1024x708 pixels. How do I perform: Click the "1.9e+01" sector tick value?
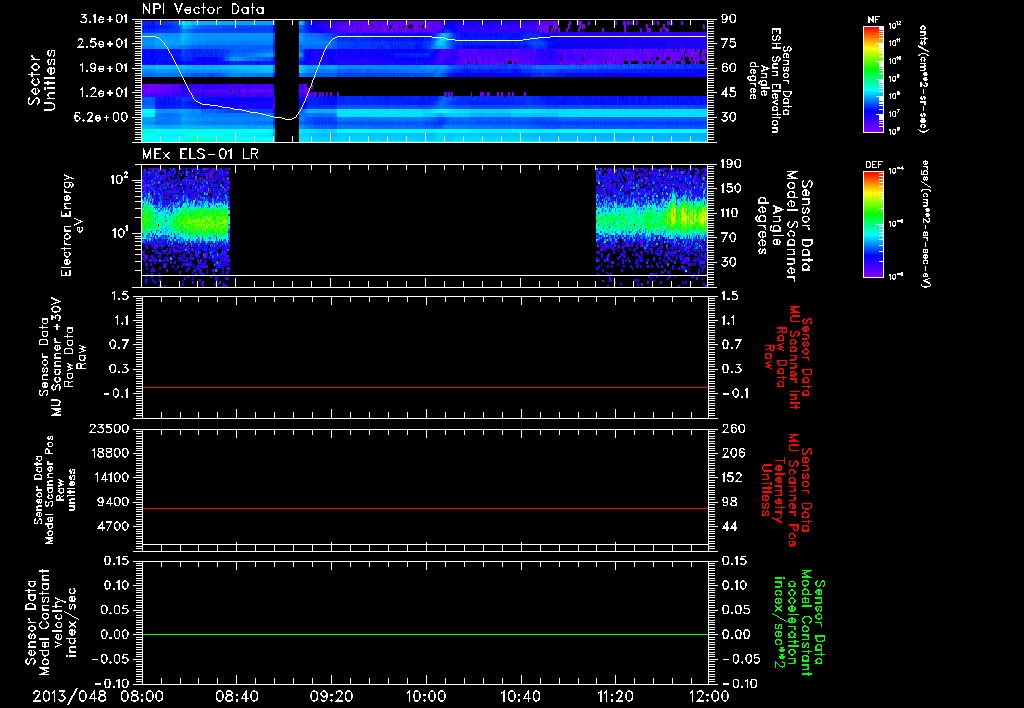coord(104,68)
